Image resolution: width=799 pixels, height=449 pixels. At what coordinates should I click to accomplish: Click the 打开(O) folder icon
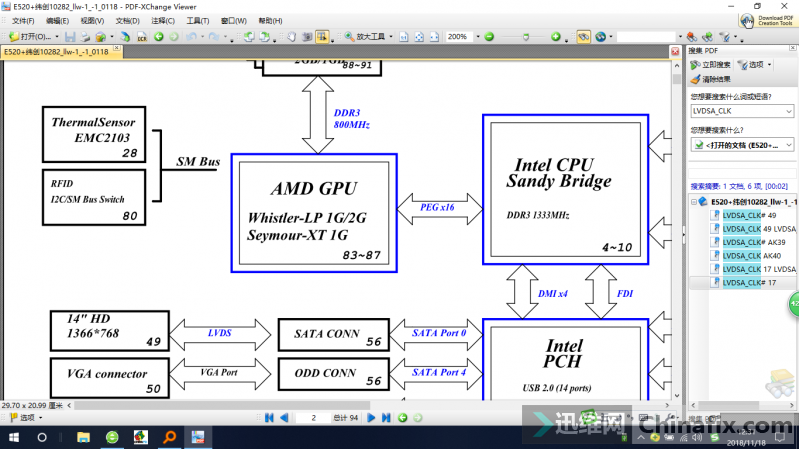[14, 37]
